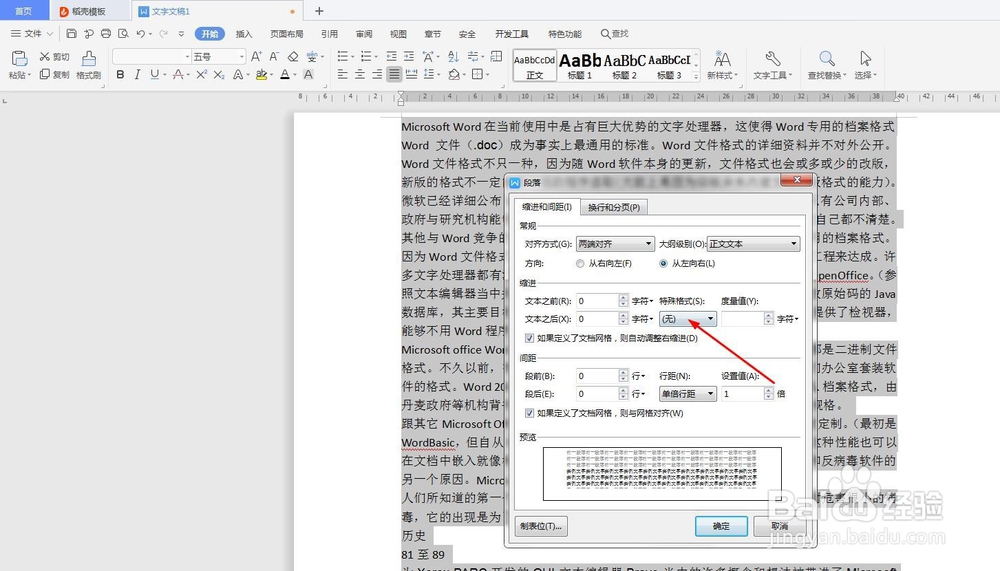The image size is (1000, 571).
Task: Click the Decrease Indent icon
Action: pos(392,57)
